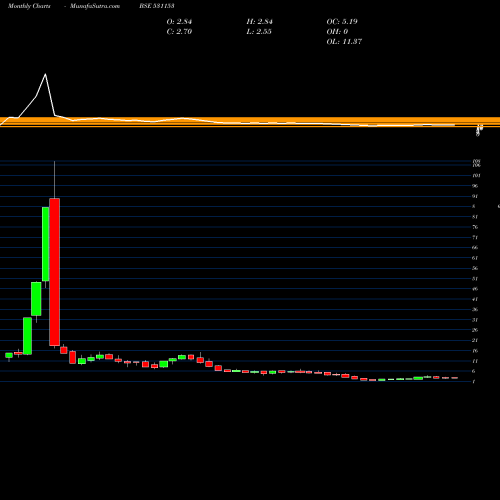Click the '61' price axis label
The image size is (500, 500).
(x=475, y=258)
